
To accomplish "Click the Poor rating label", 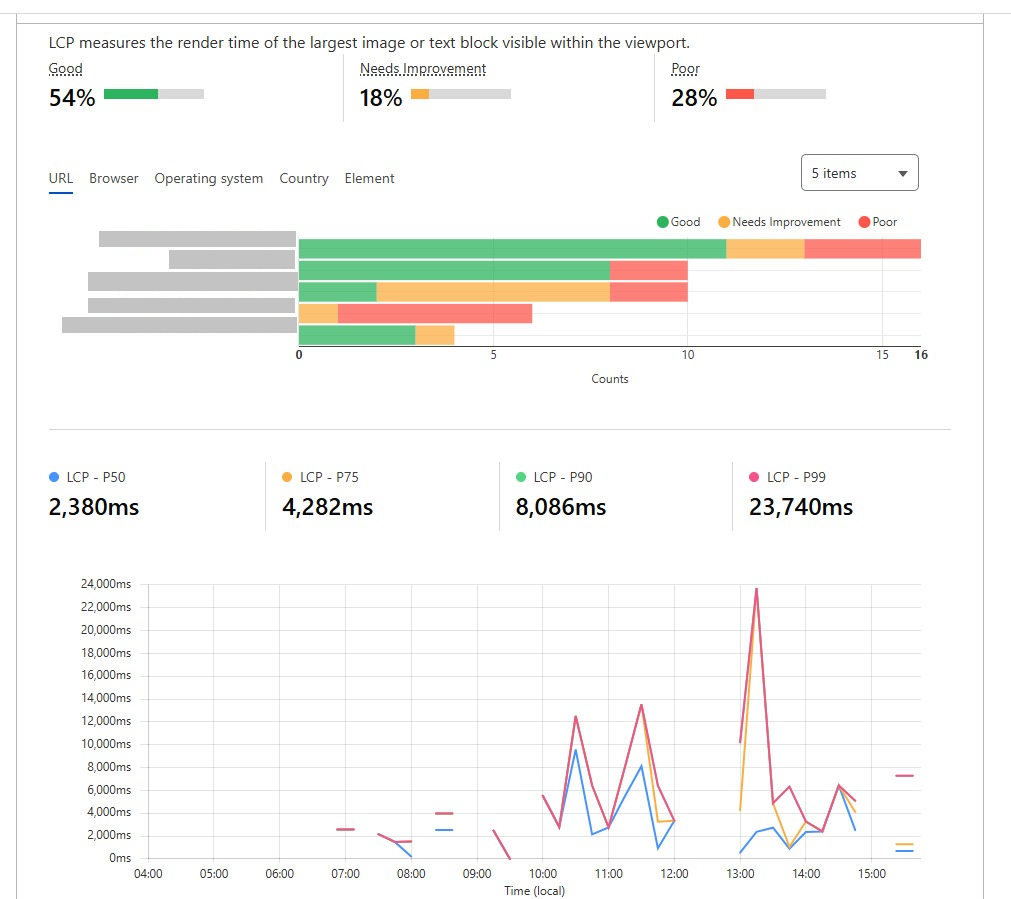I will 685,68.
